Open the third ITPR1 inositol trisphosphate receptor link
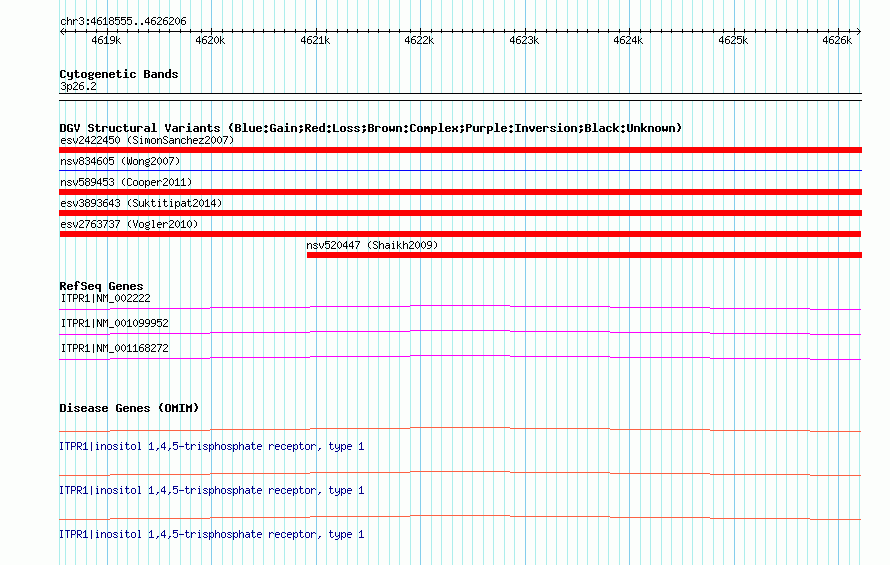890x565 pixels. tap(211, 534)
